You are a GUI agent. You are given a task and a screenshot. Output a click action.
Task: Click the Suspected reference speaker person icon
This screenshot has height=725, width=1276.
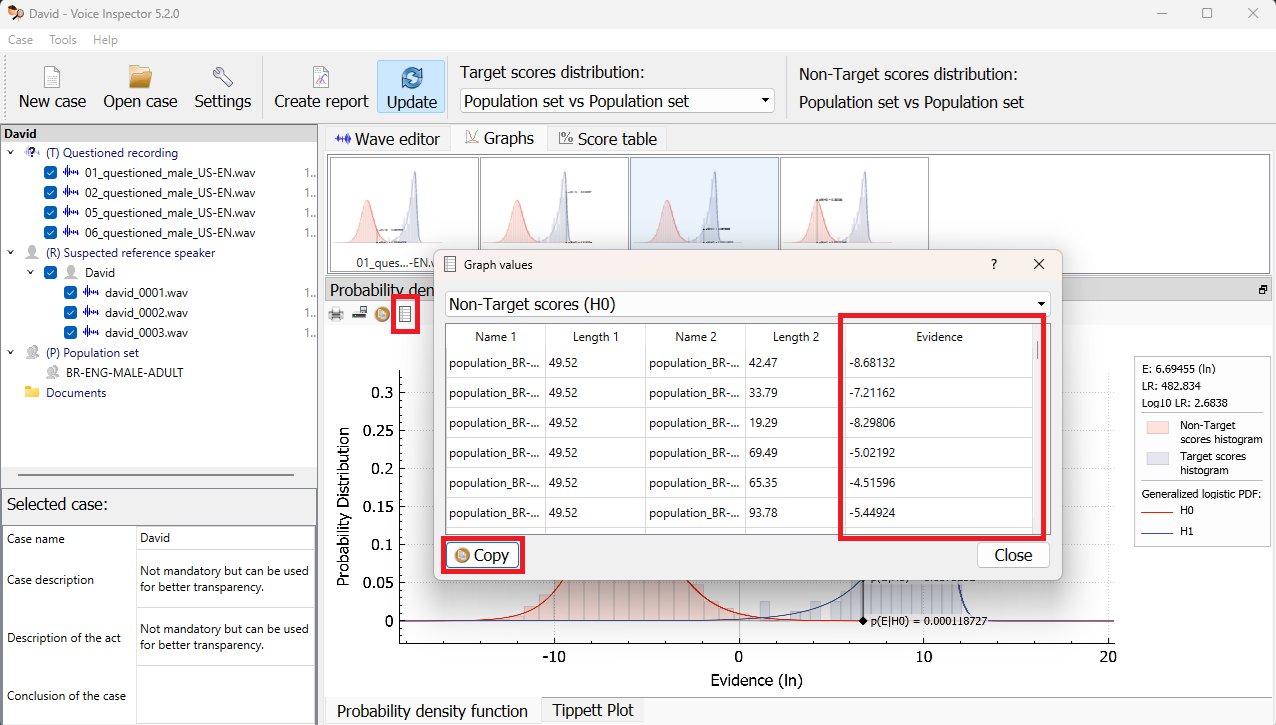click(x=32, y=253)
